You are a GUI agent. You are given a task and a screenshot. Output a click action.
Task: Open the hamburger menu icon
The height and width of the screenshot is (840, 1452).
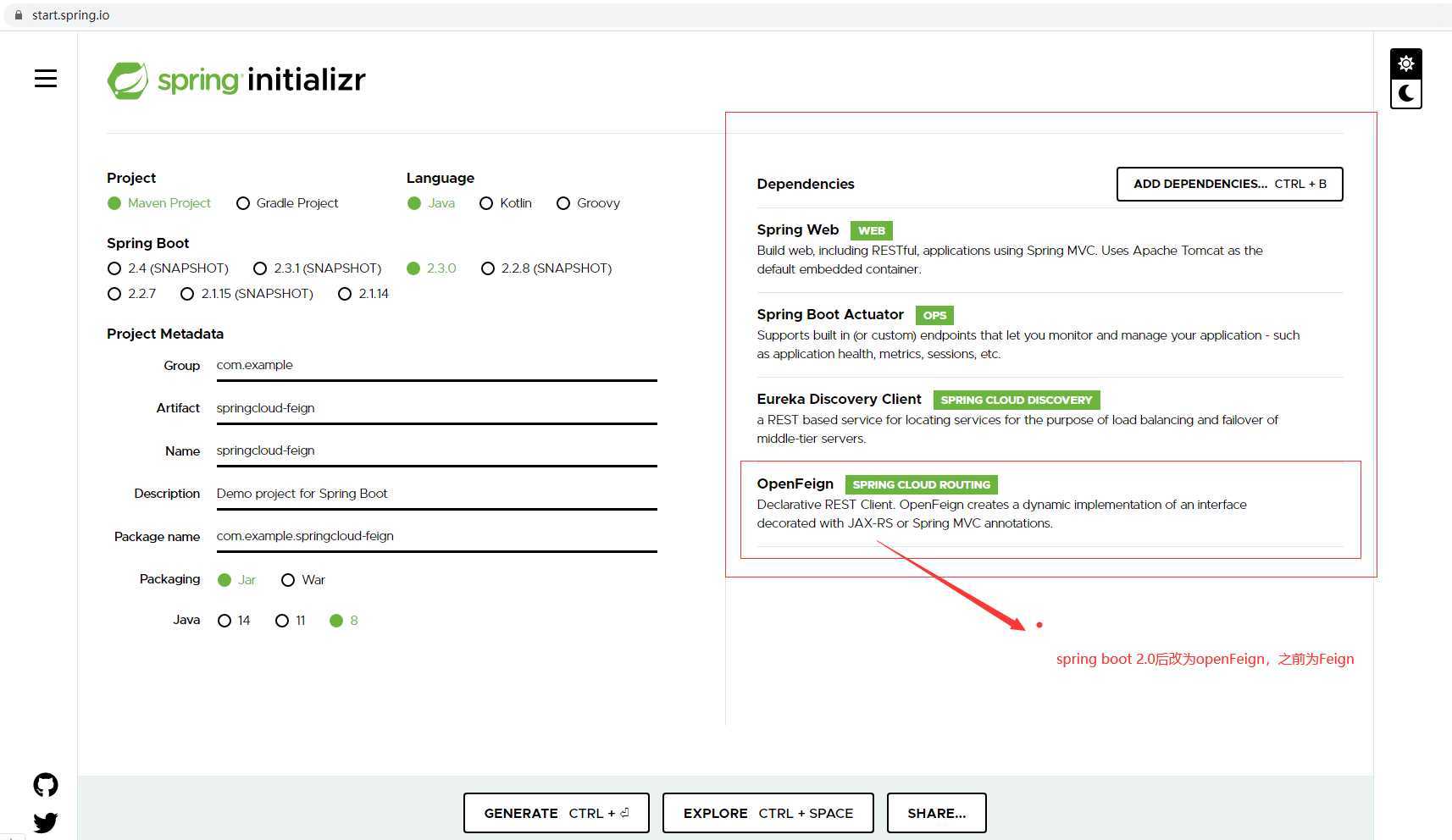coord(46,79)
